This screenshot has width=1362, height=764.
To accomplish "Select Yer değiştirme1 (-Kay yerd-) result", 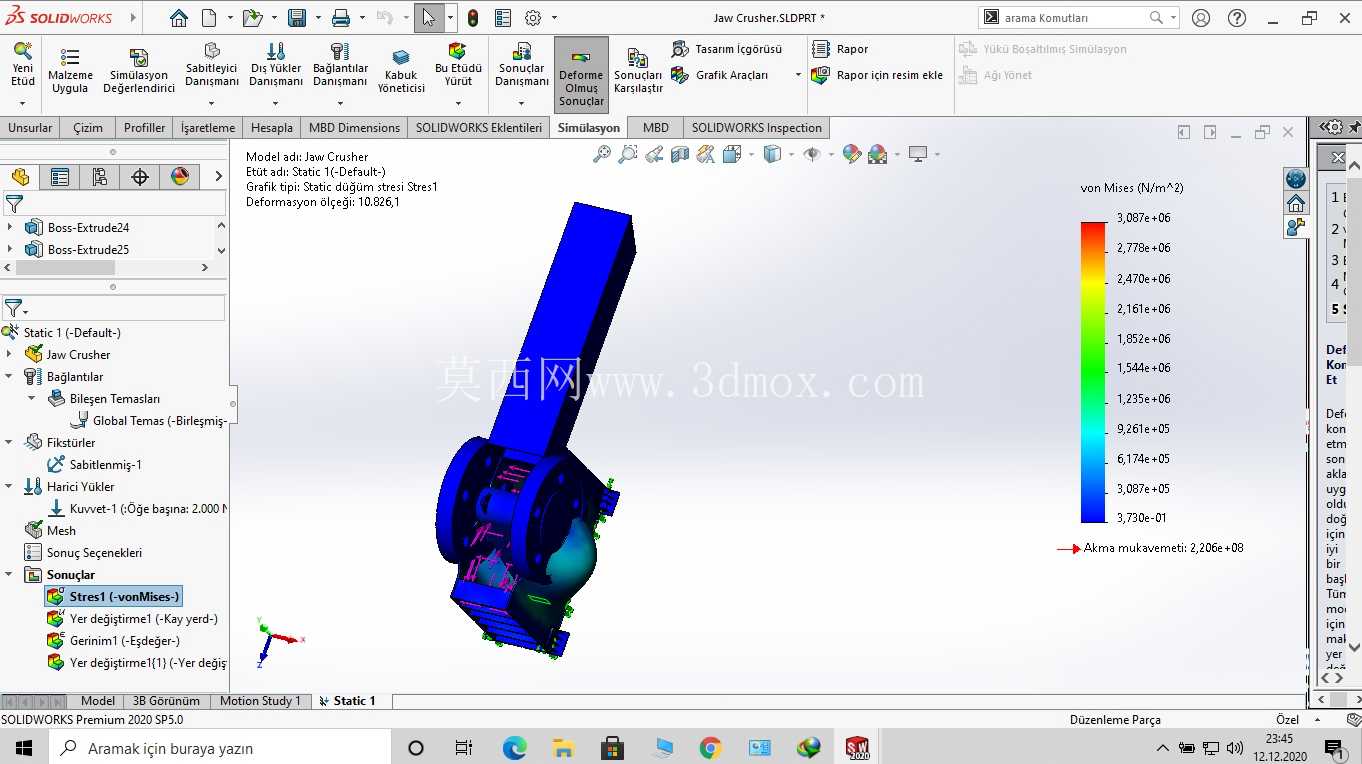I will [x=132, y=619].
